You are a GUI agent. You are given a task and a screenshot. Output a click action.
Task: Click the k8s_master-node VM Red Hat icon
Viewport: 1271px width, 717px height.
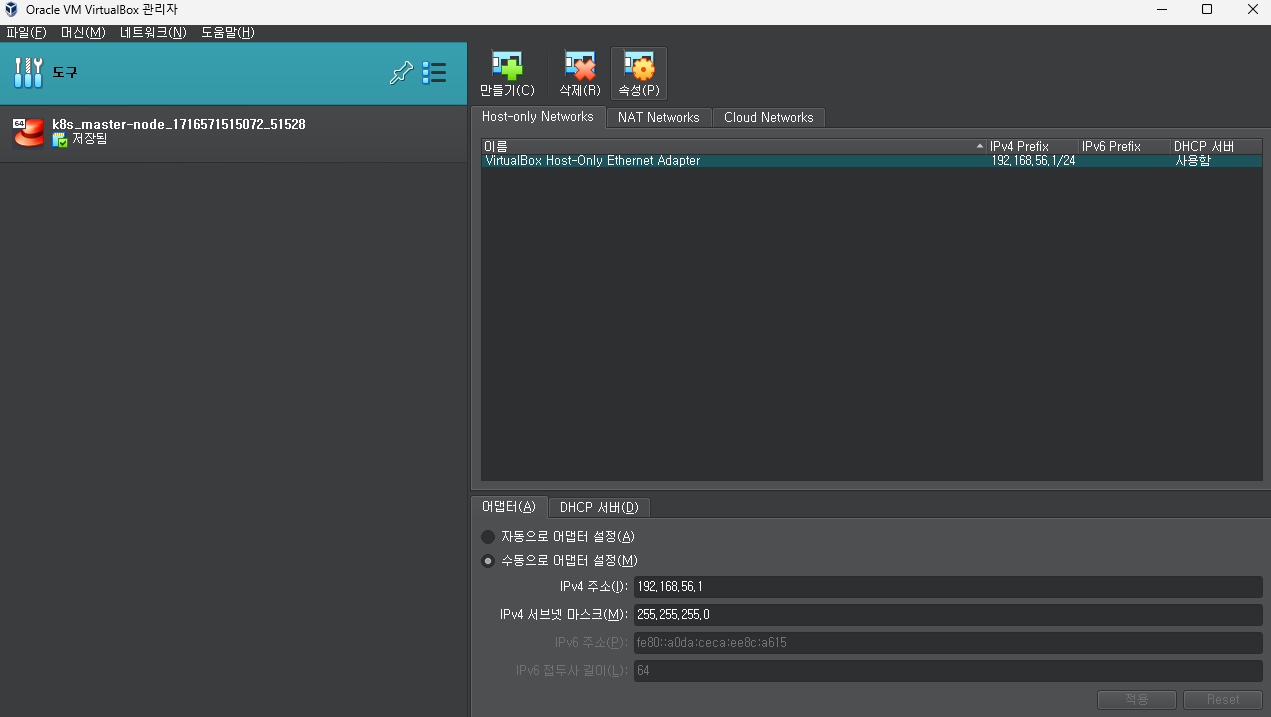pyautogui.click(x=28, y=133)
